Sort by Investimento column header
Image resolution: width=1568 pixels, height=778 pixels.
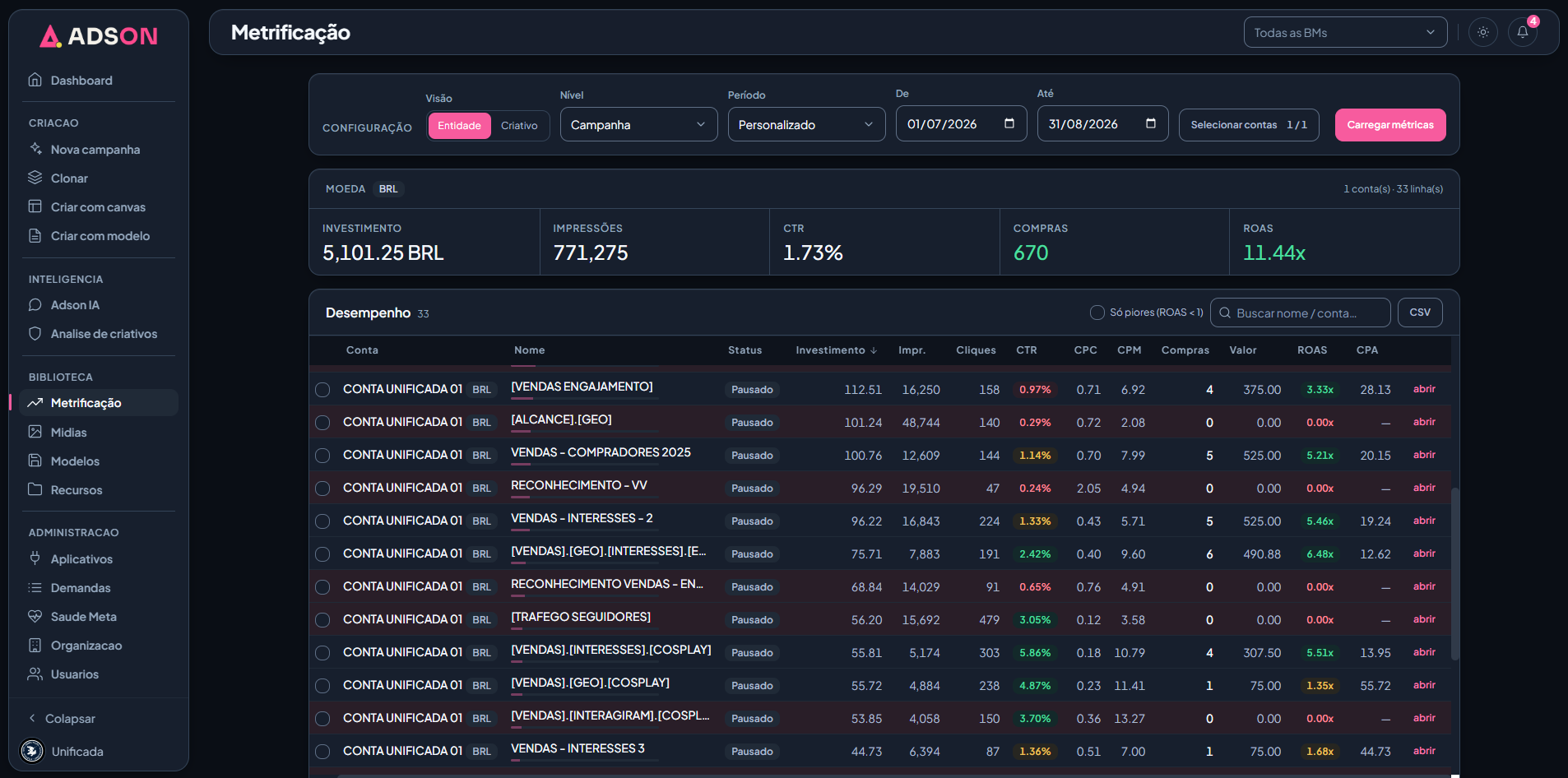pos(836,350)
